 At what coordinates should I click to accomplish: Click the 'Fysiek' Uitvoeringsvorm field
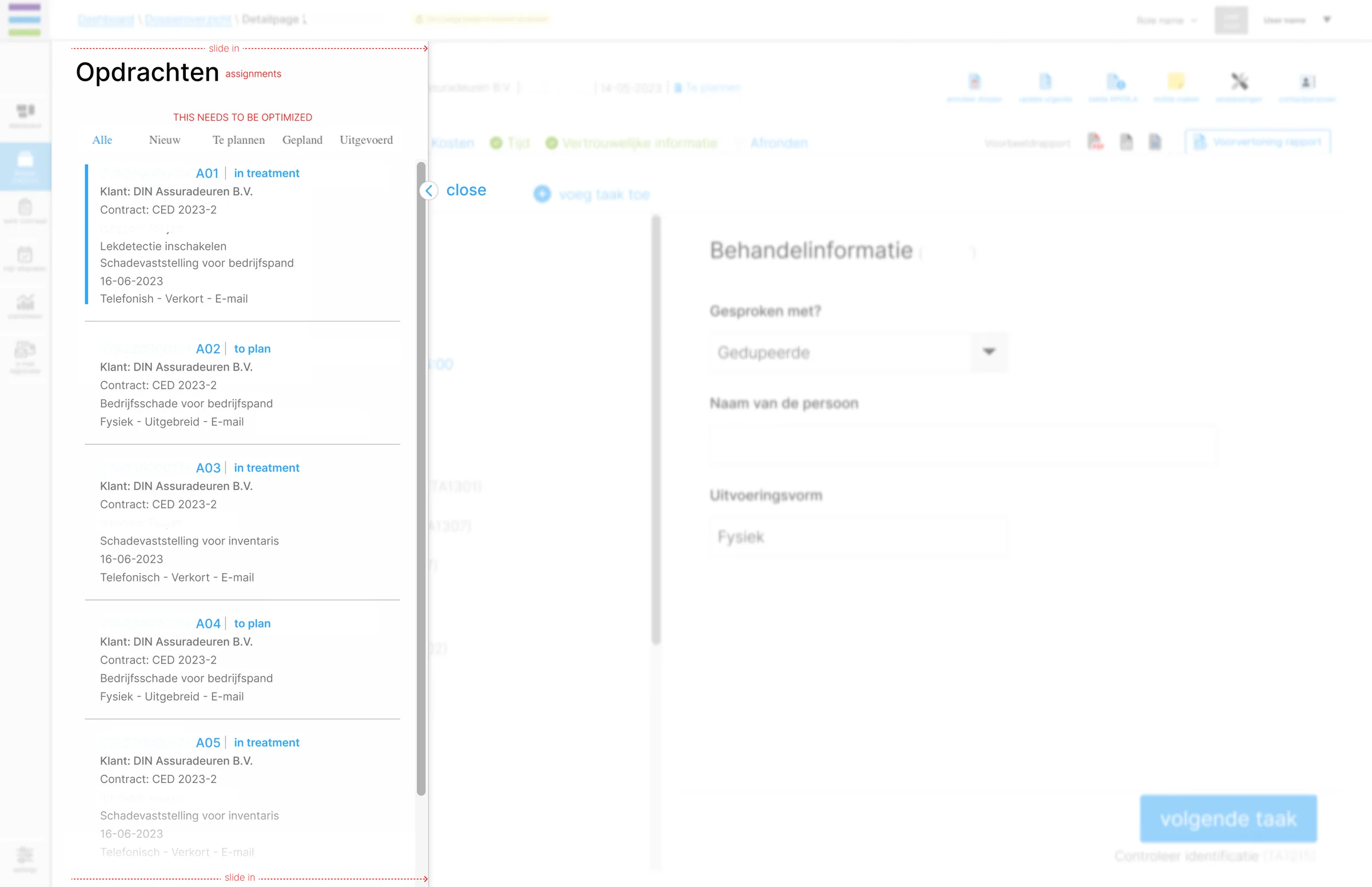tap(859, 536)
